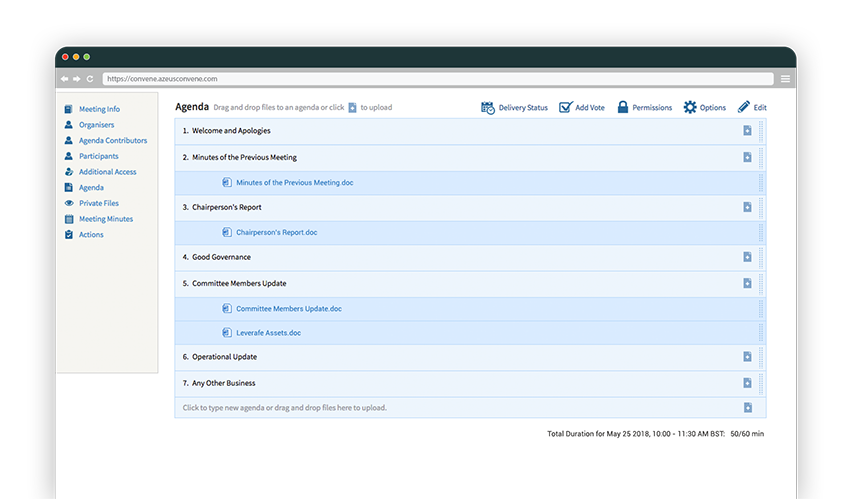This screenshot has width=852, height=499.
Task: Click doc icon beside Chairperson's Report.doc
Action: point(227,232)
